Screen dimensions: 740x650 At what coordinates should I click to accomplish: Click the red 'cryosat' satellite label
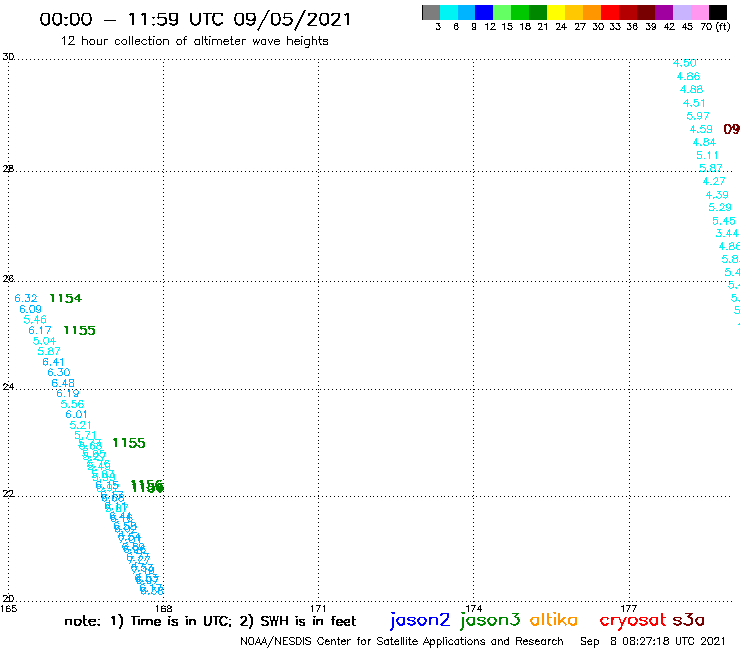(633, 620)
